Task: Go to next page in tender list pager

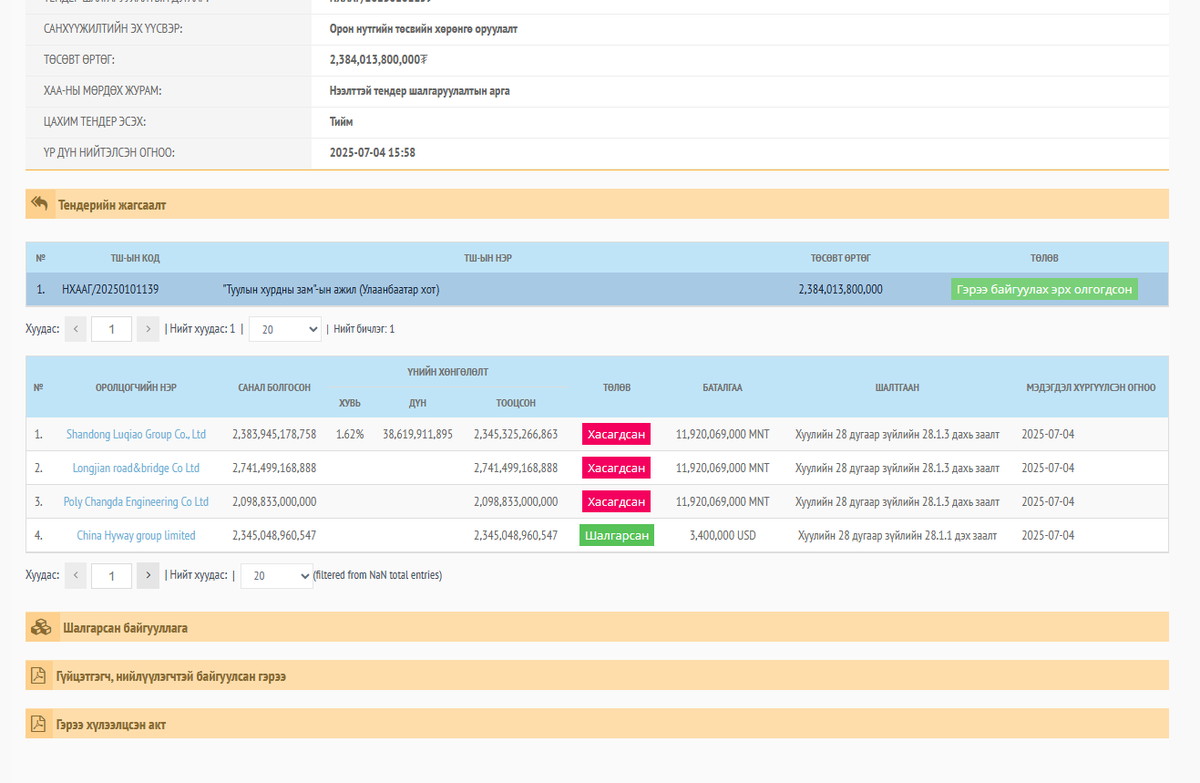Action: 148,329
